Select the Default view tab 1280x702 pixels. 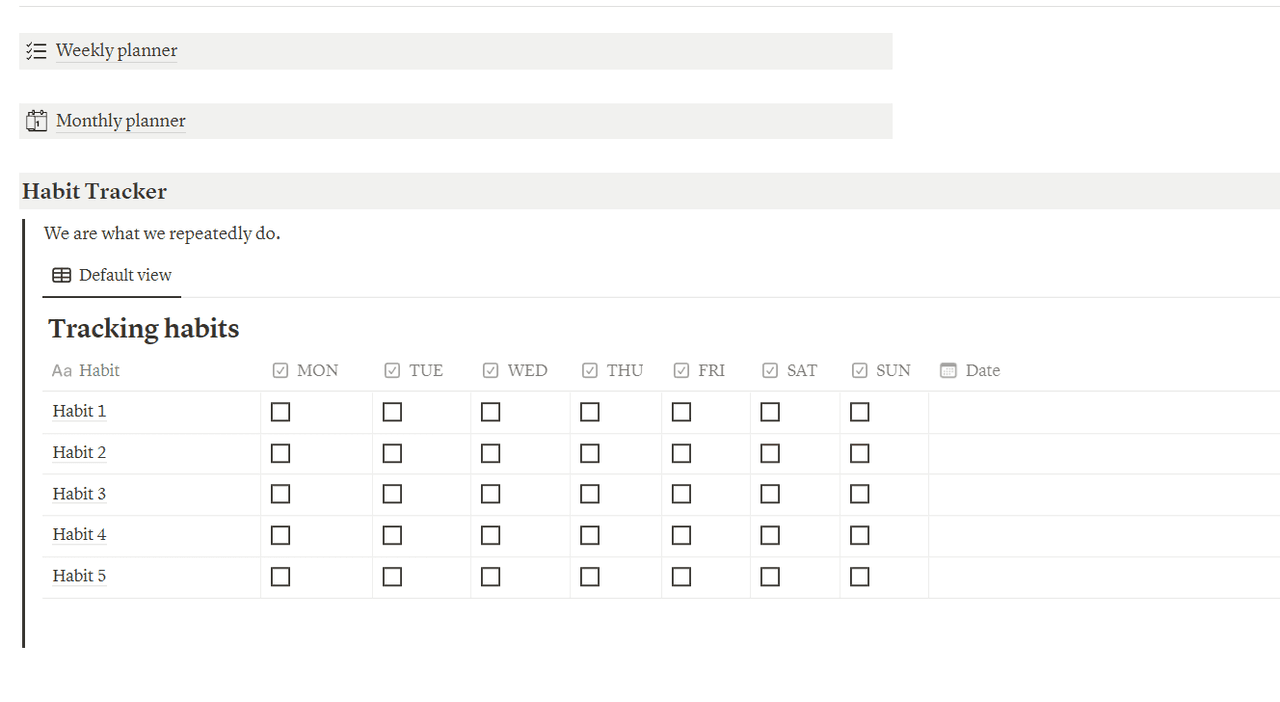[x=112, y=275]
